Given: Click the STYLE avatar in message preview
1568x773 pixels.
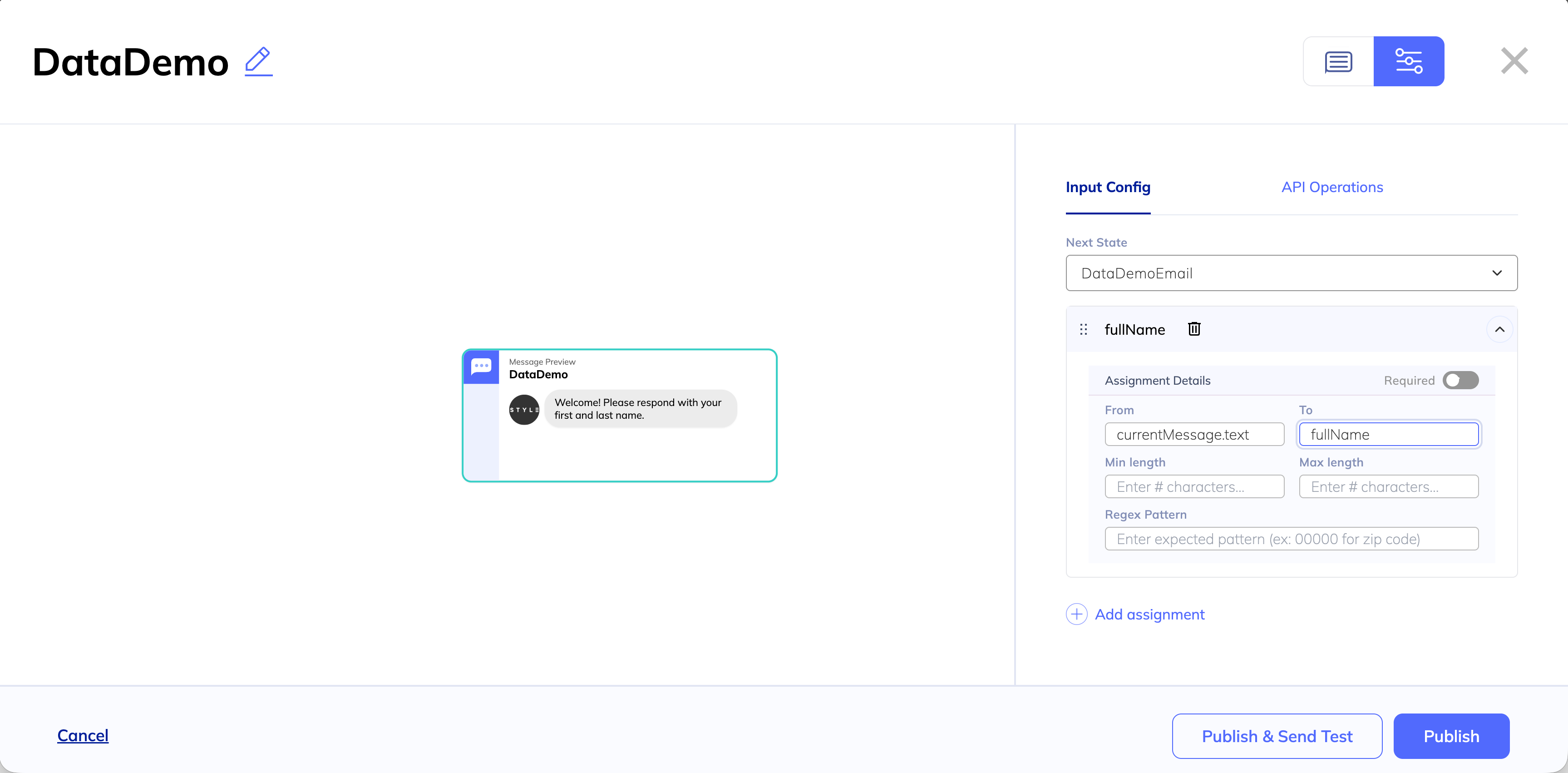Looking at the screenshot, I should coord(524,410).
